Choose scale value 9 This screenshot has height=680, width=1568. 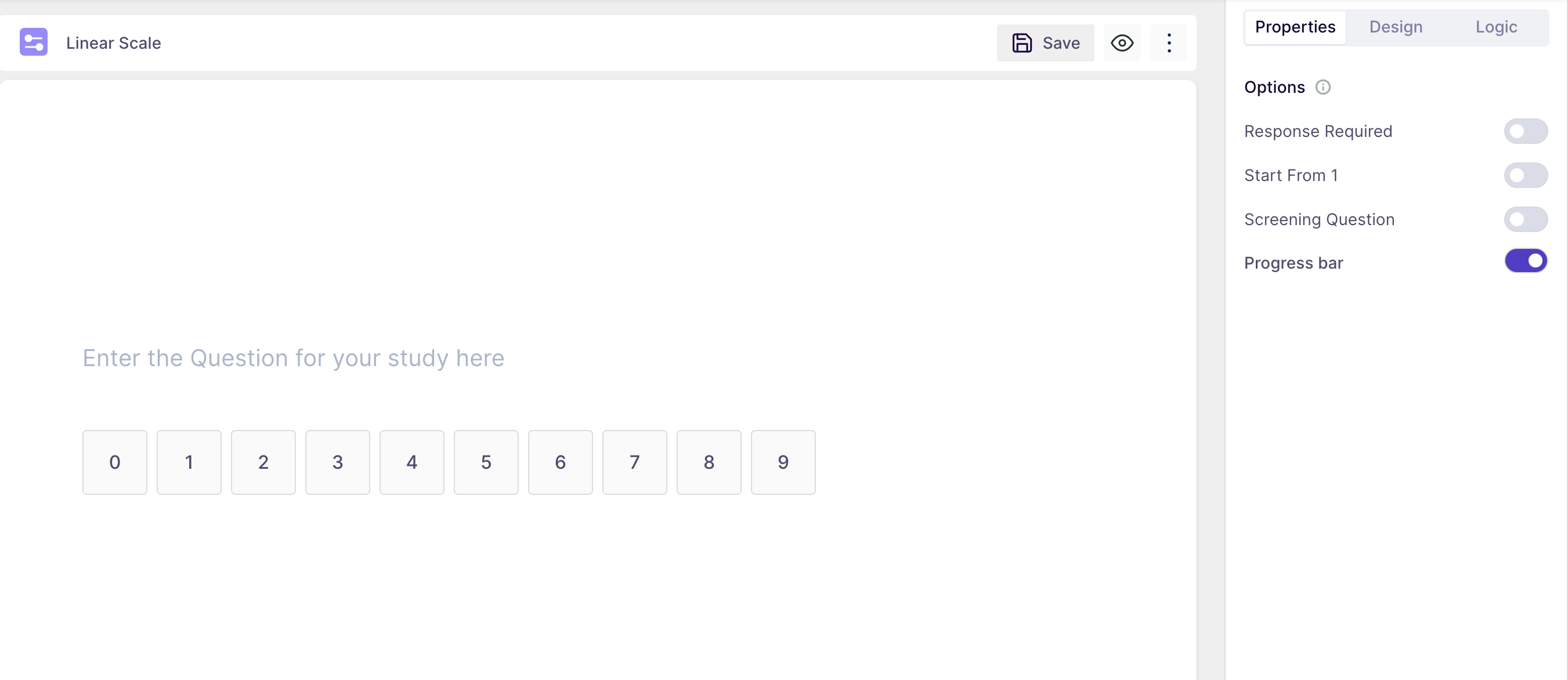[x=783, y=462]
